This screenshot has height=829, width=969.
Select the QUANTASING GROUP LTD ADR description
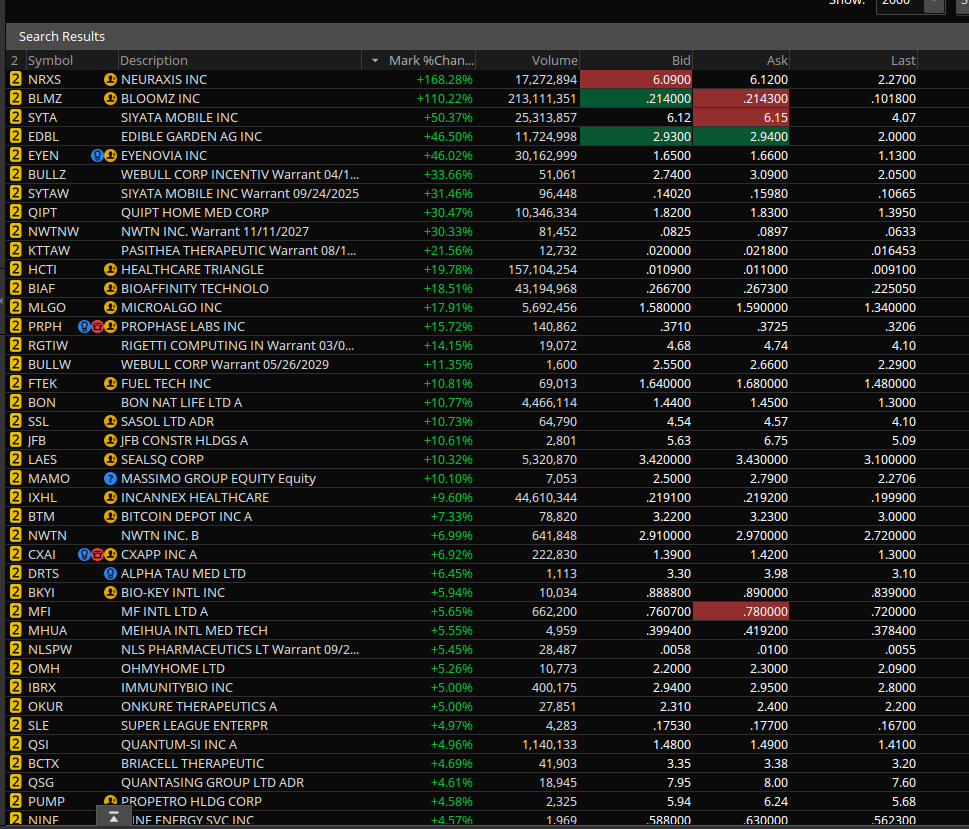[213, 783]
